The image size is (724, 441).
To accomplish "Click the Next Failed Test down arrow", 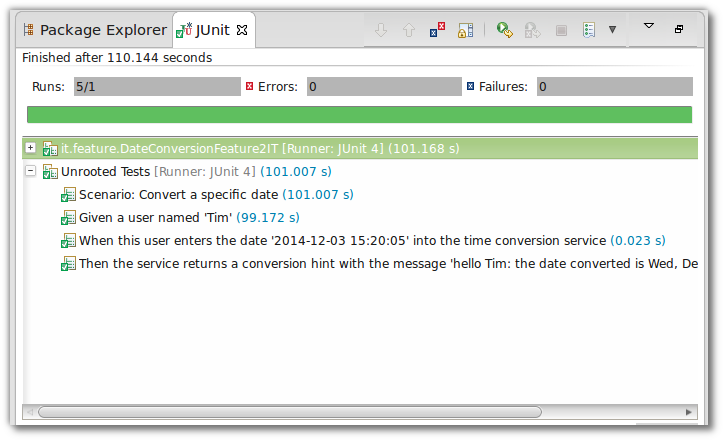I will click(x=381, y=30).
